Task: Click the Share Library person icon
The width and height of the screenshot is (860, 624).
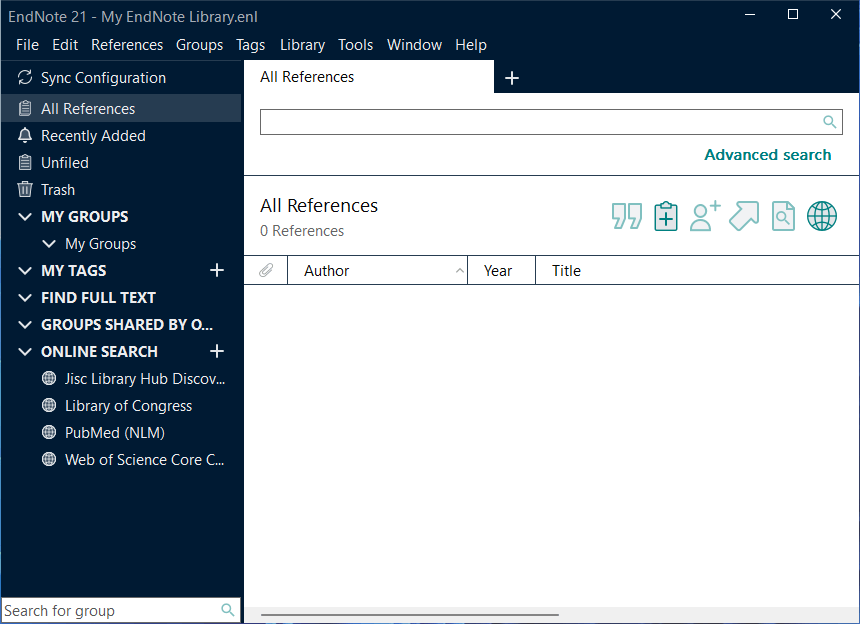Action: (x=705, y=216)
